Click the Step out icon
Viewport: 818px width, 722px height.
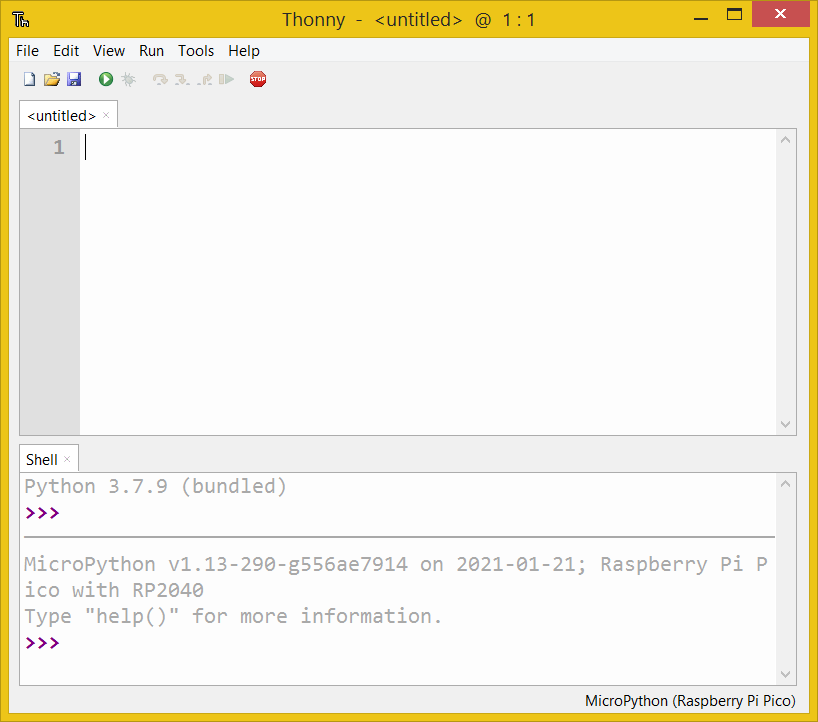point(204,79)
